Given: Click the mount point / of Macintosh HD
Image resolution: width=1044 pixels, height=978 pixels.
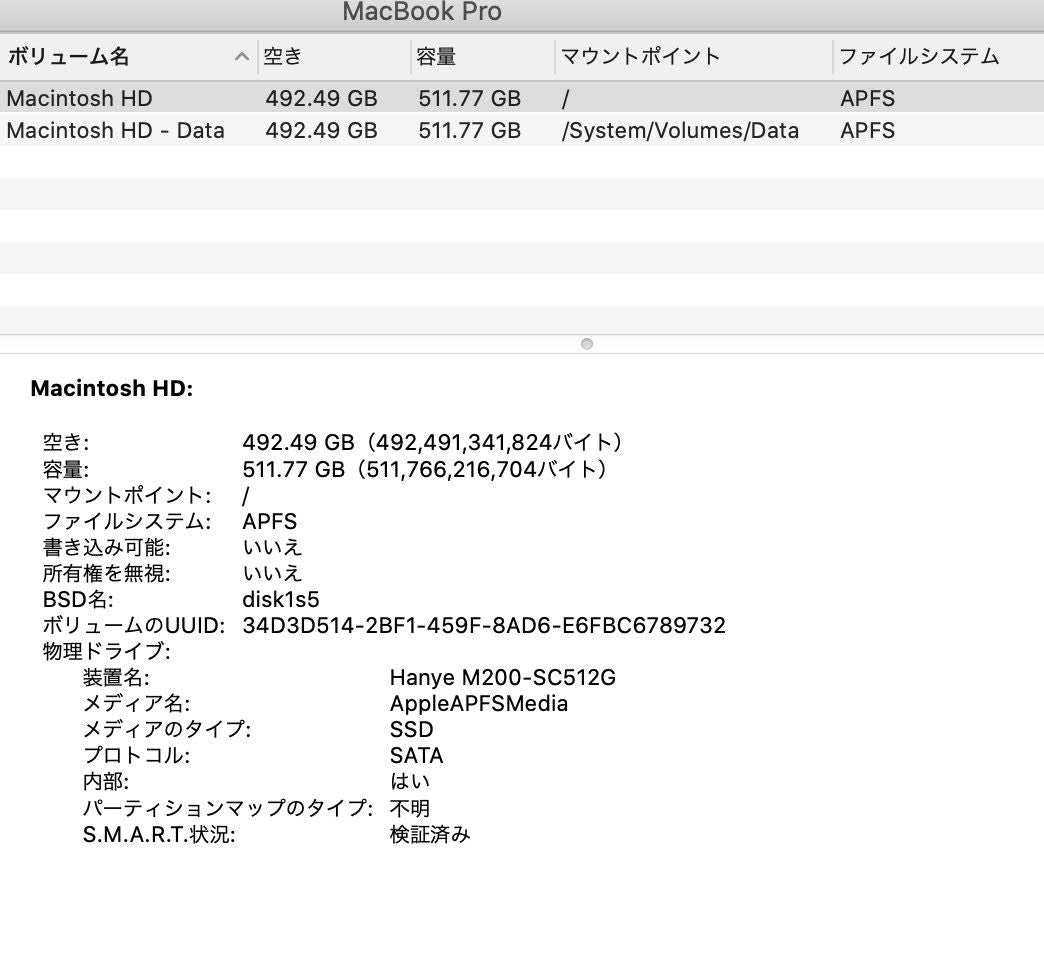Looking at the screenshot, I should (562, 98).
